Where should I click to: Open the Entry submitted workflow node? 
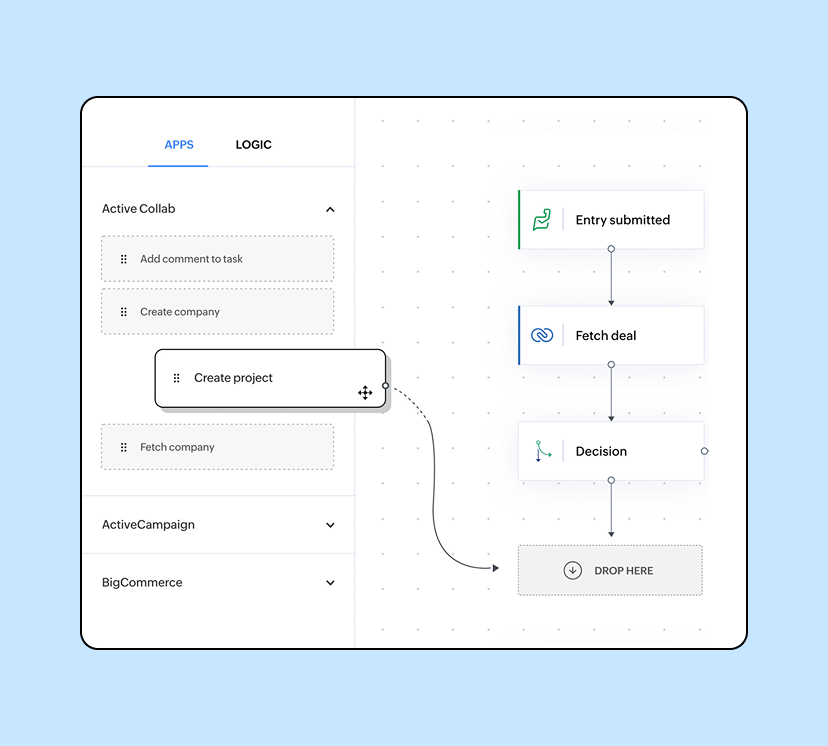[x=620, y=219]
